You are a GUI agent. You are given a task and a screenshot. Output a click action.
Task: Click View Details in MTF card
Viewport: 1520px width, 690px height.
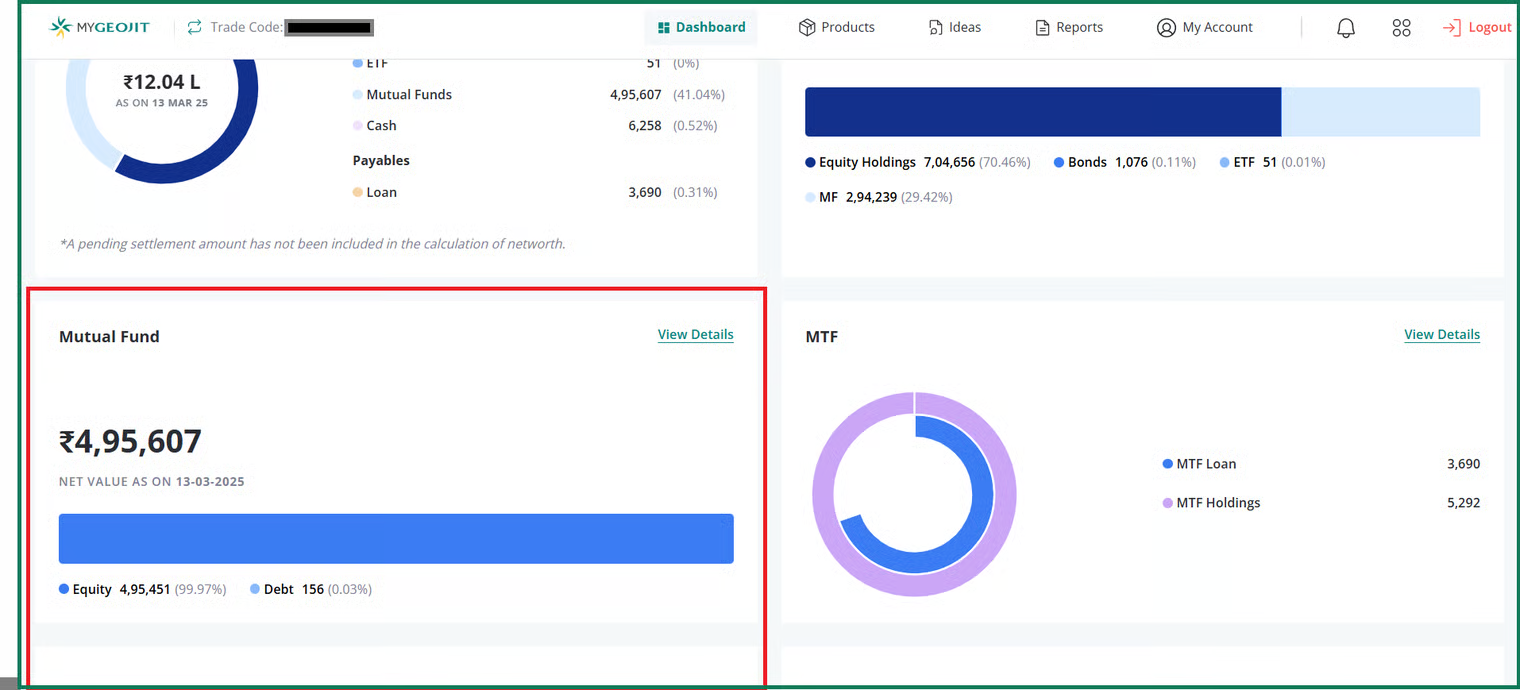(1441, 335)
